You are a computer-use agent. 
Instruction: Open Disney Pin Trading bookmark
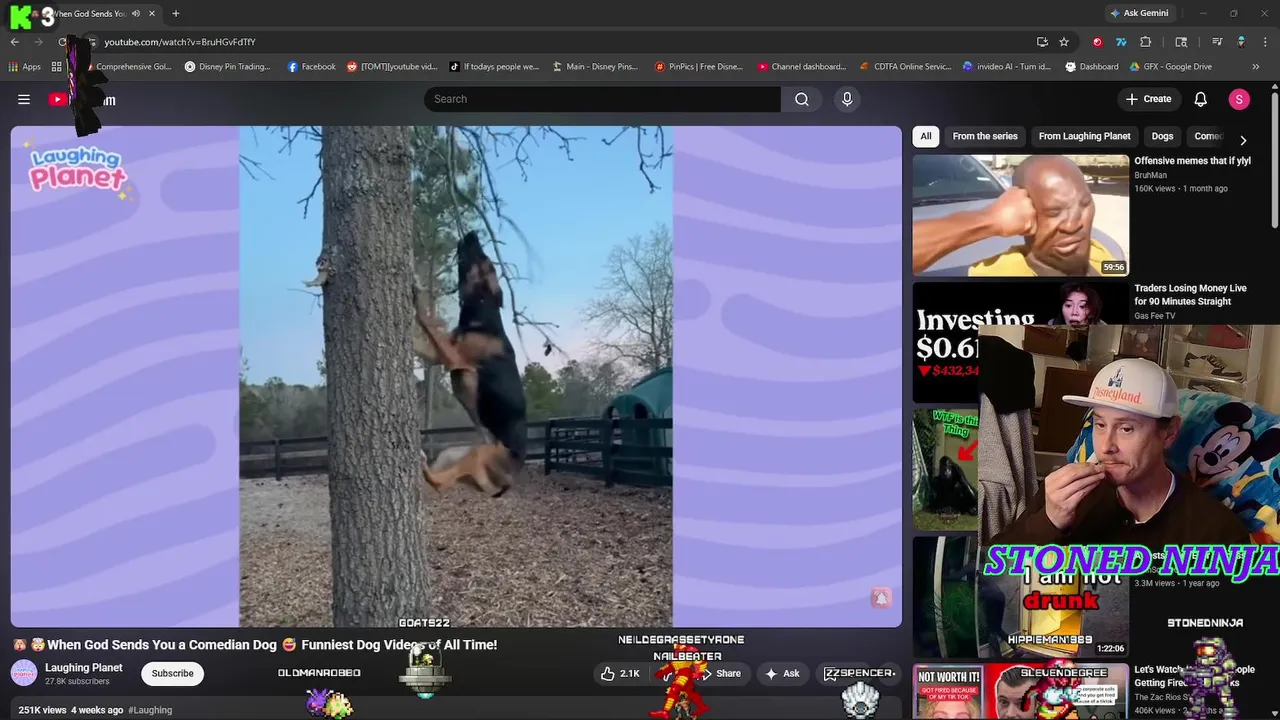tap(228, 67)
